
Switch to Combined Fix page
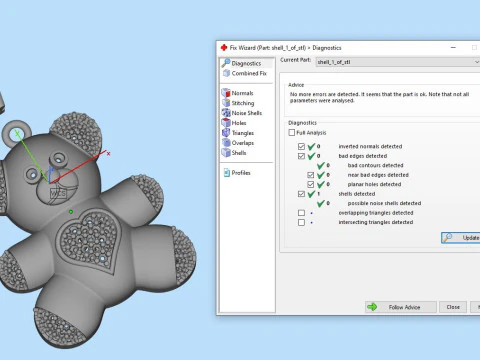(x=247, y=73)
